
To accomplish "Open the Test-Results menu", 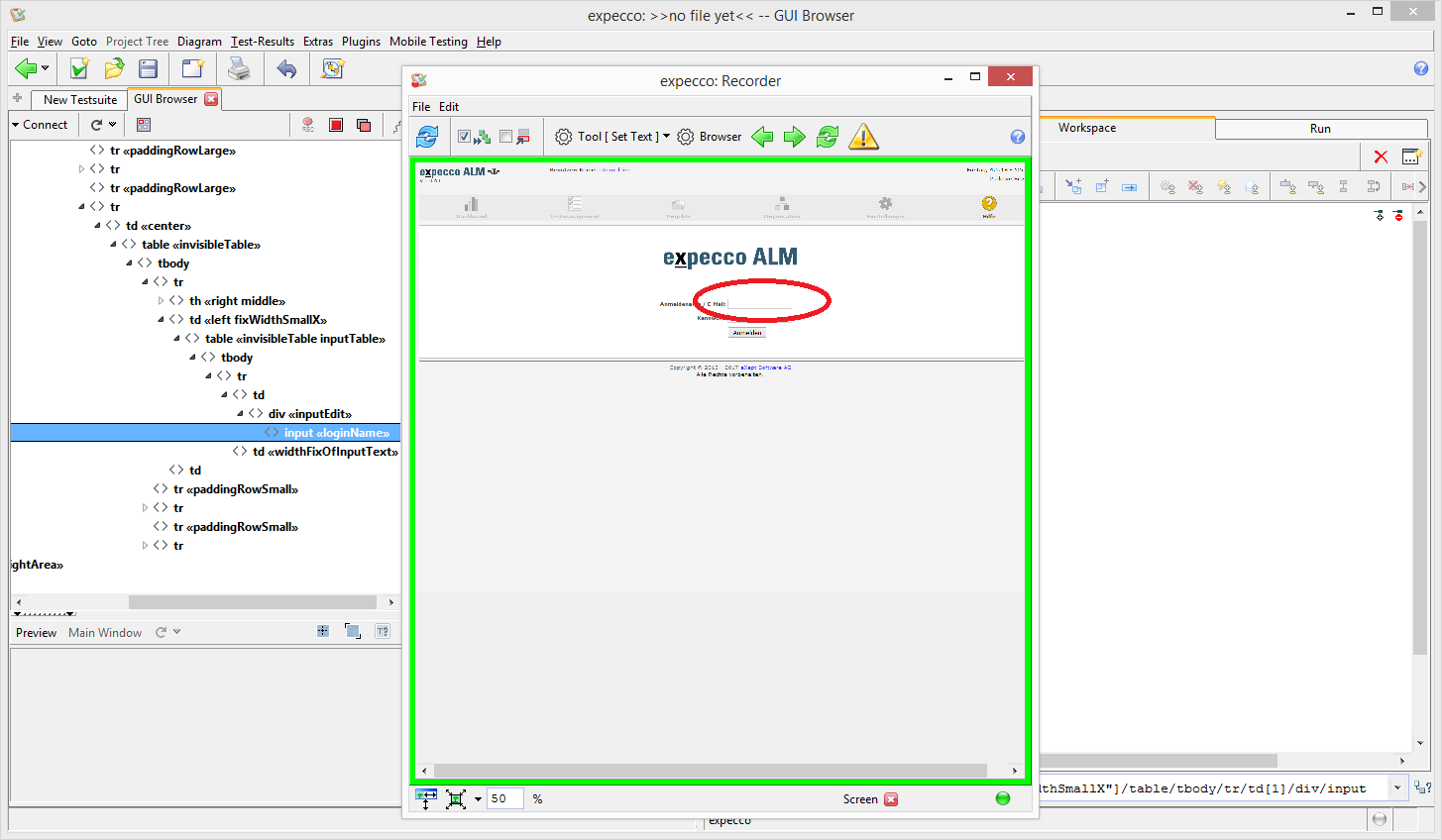I will [x=262, y=42].
